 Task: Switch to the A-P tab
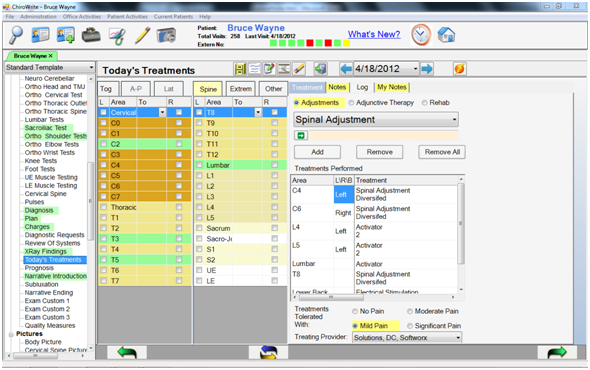(135, 89)
